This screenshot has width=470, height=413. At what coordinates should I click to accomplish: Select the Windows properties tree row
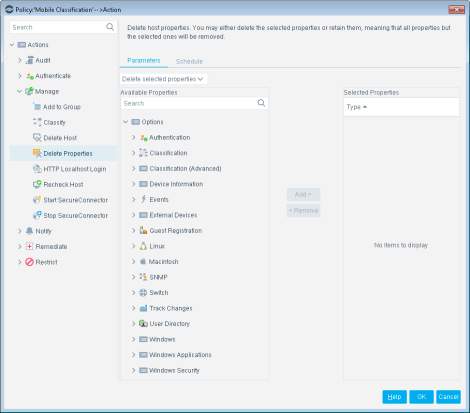[x=162, y=339]
